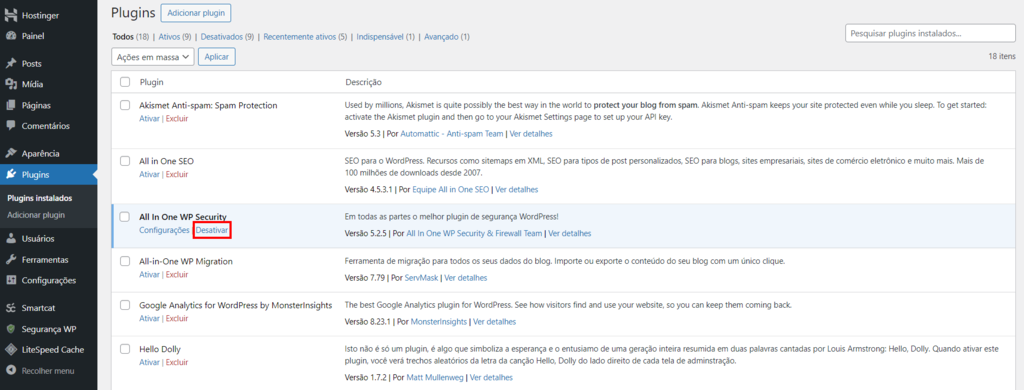
Task: Click the Aparência paintbrush icon
Action: [x=10, y=154]
